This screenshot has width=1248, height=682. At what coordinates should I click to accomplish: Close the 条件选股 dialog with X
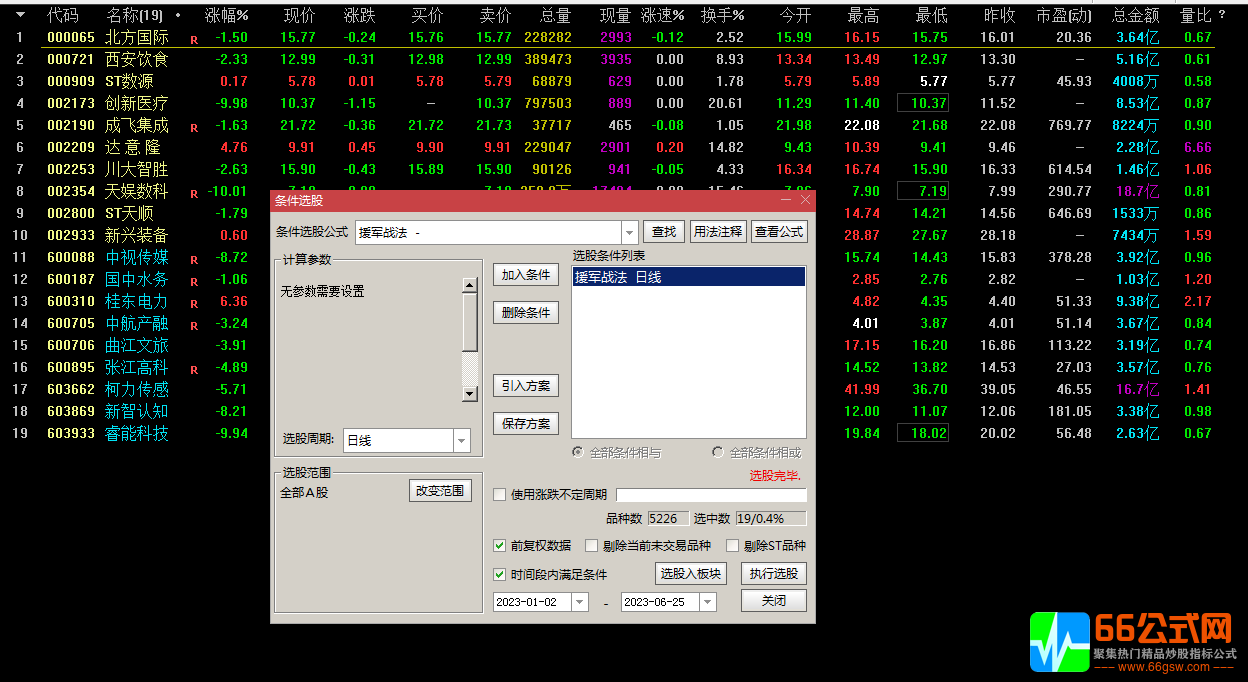[x=804, y=200]
